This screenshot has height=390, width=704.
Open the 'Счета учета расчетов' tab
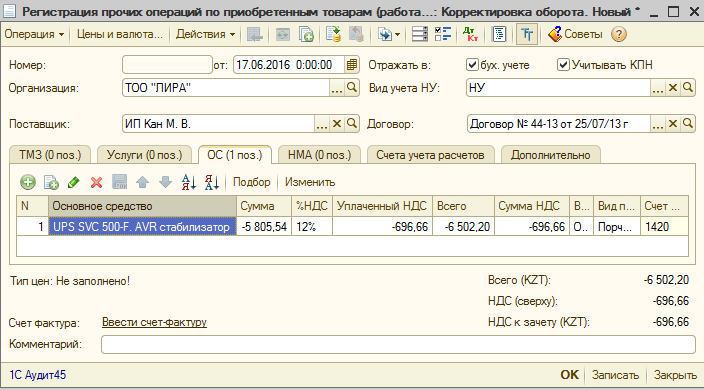click(x=430, y=155)
